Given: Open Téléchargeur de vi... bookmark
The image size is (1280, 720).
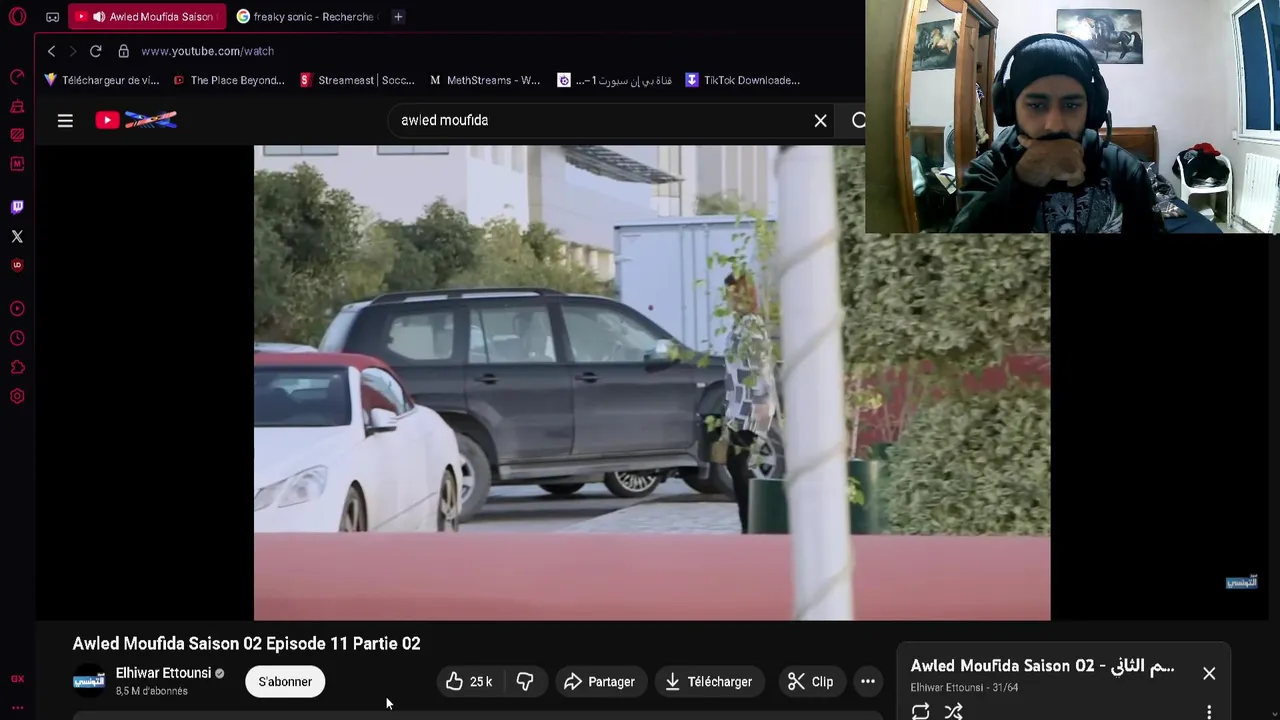Looking at the screenshot, I should click(x=101, y=80).
